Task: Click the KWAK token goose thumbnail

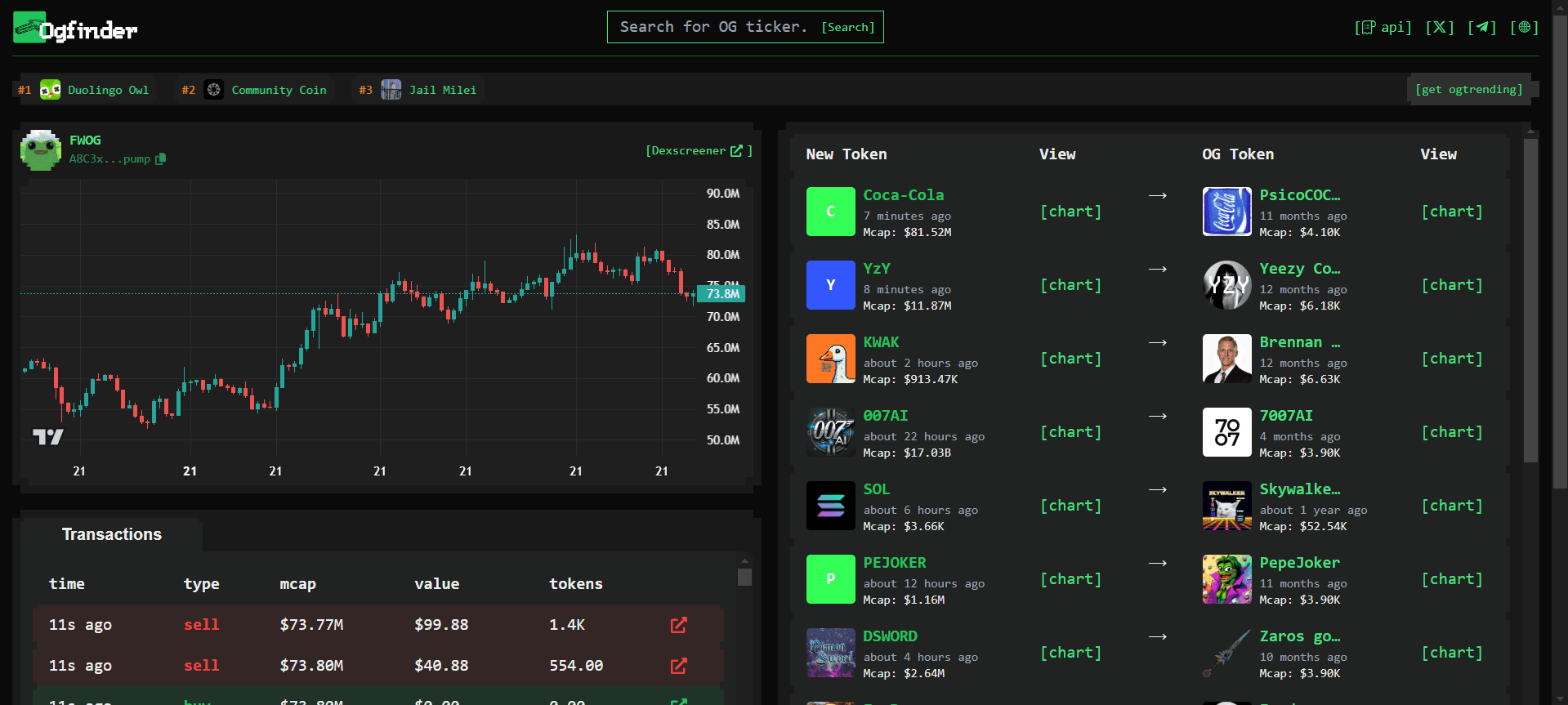Action: [830, 359]
